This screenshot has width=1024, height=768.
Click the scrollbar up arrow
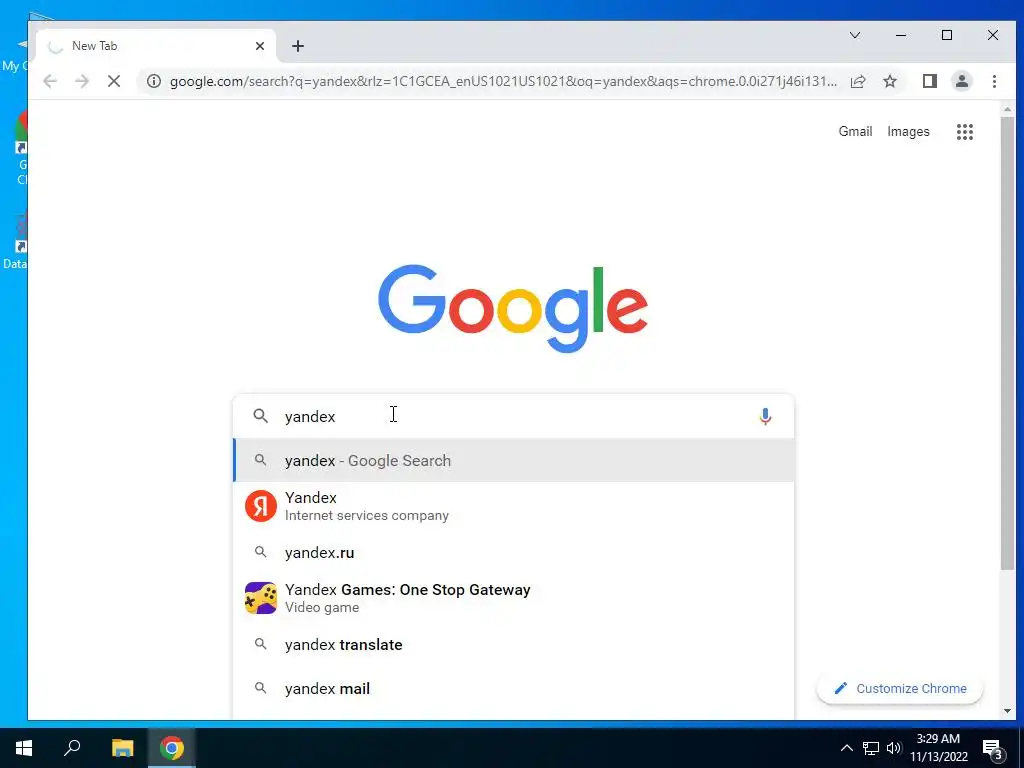1007,109
